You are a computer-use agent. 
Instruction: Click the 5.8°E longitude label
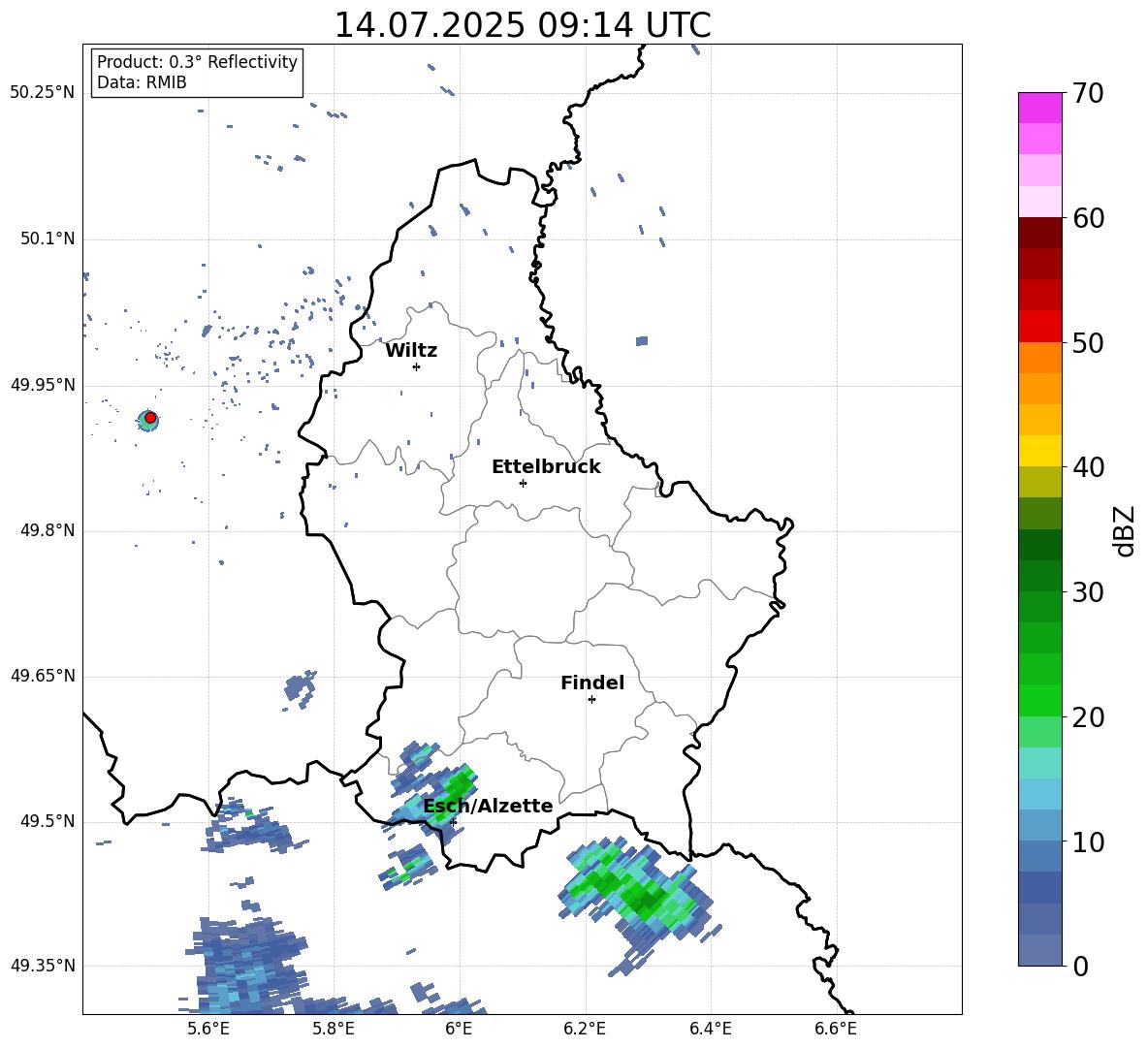tap(334, 1029)
